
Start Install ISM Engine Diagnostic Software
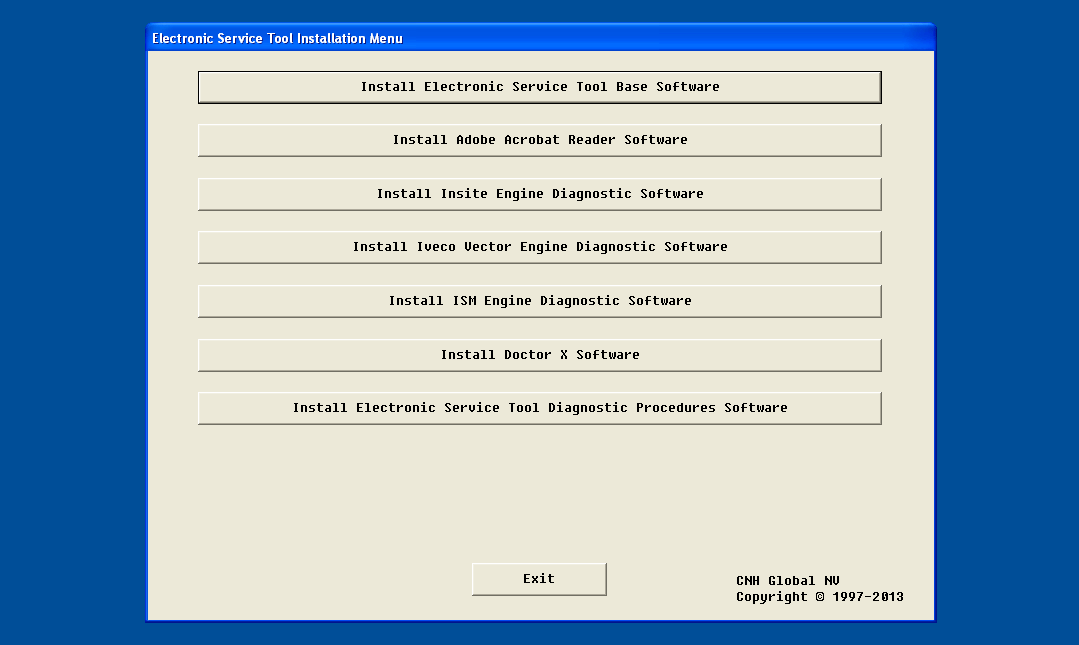pos(540,301)
